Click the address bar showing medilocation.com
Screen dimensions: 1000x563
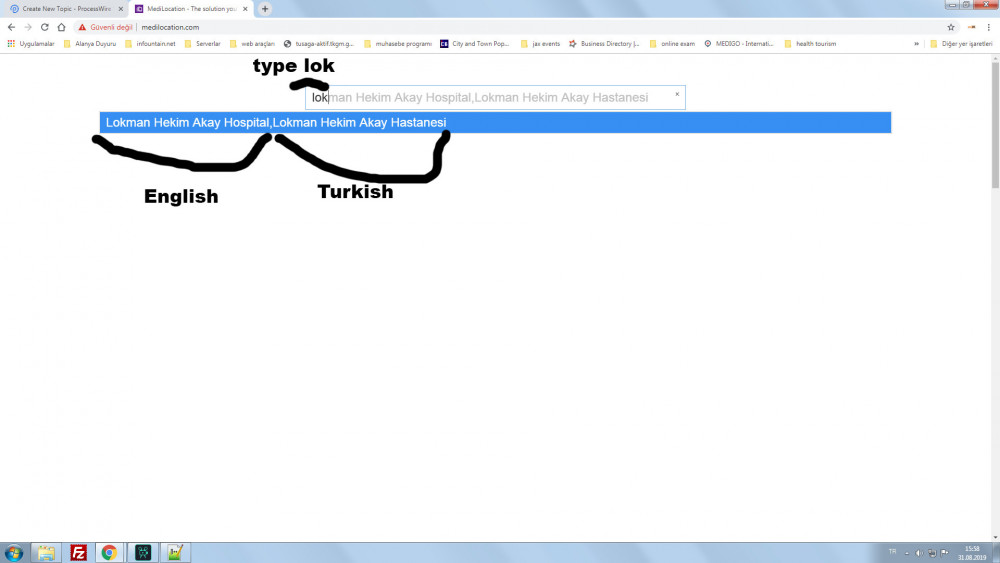pos(510,27)
